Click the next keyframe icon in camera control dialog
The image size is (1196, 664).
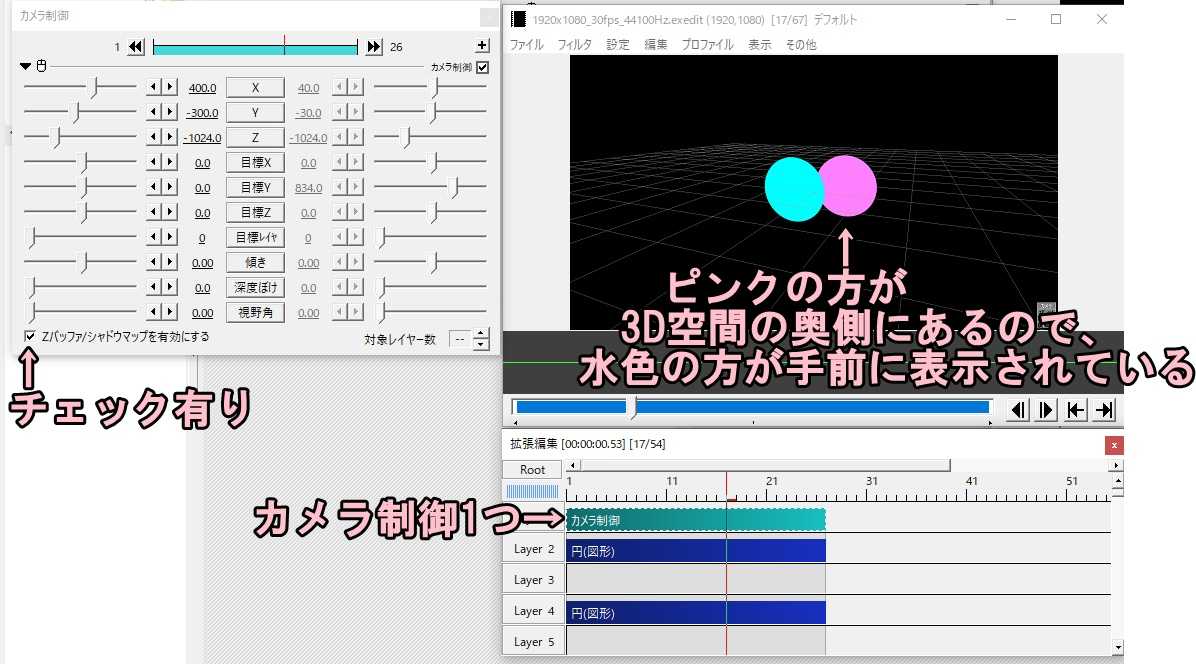click(x=372, y=46)
